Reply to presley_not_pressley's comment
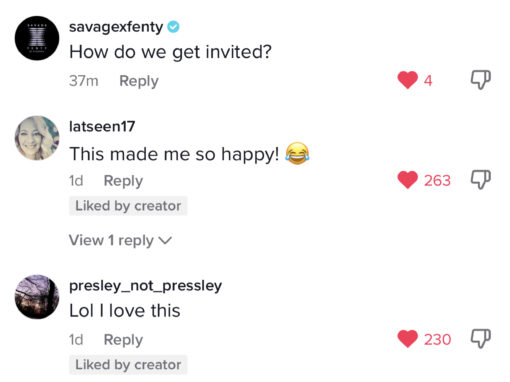510x382 pixels. coord(123,340)
